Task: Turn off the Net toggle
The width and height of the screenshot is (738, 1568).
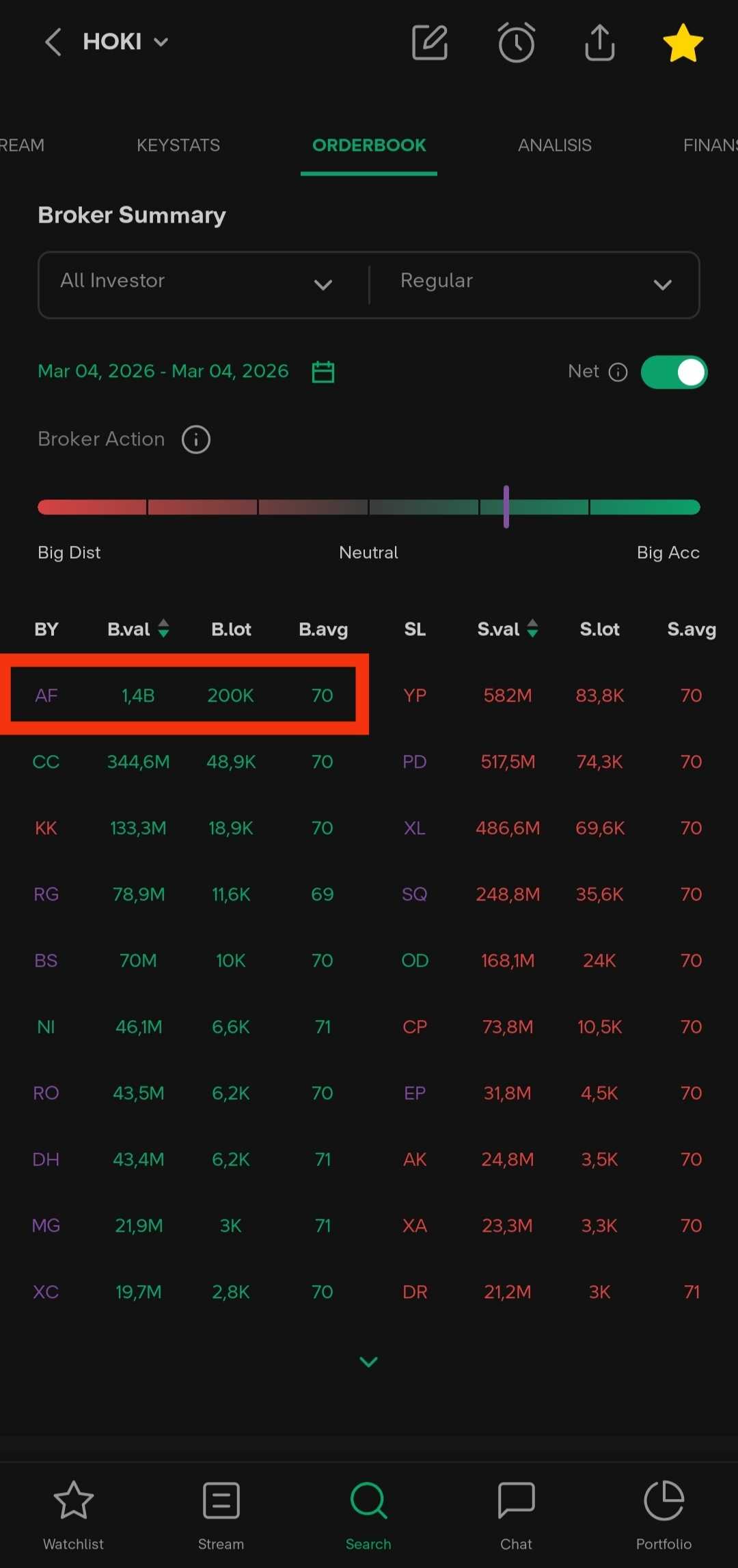Action: (674, 372)
